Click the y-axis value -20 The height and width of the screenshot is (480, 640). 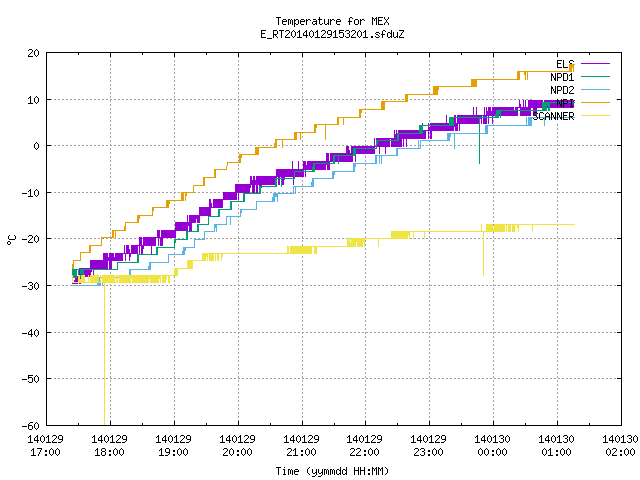[x=31, y=239]
